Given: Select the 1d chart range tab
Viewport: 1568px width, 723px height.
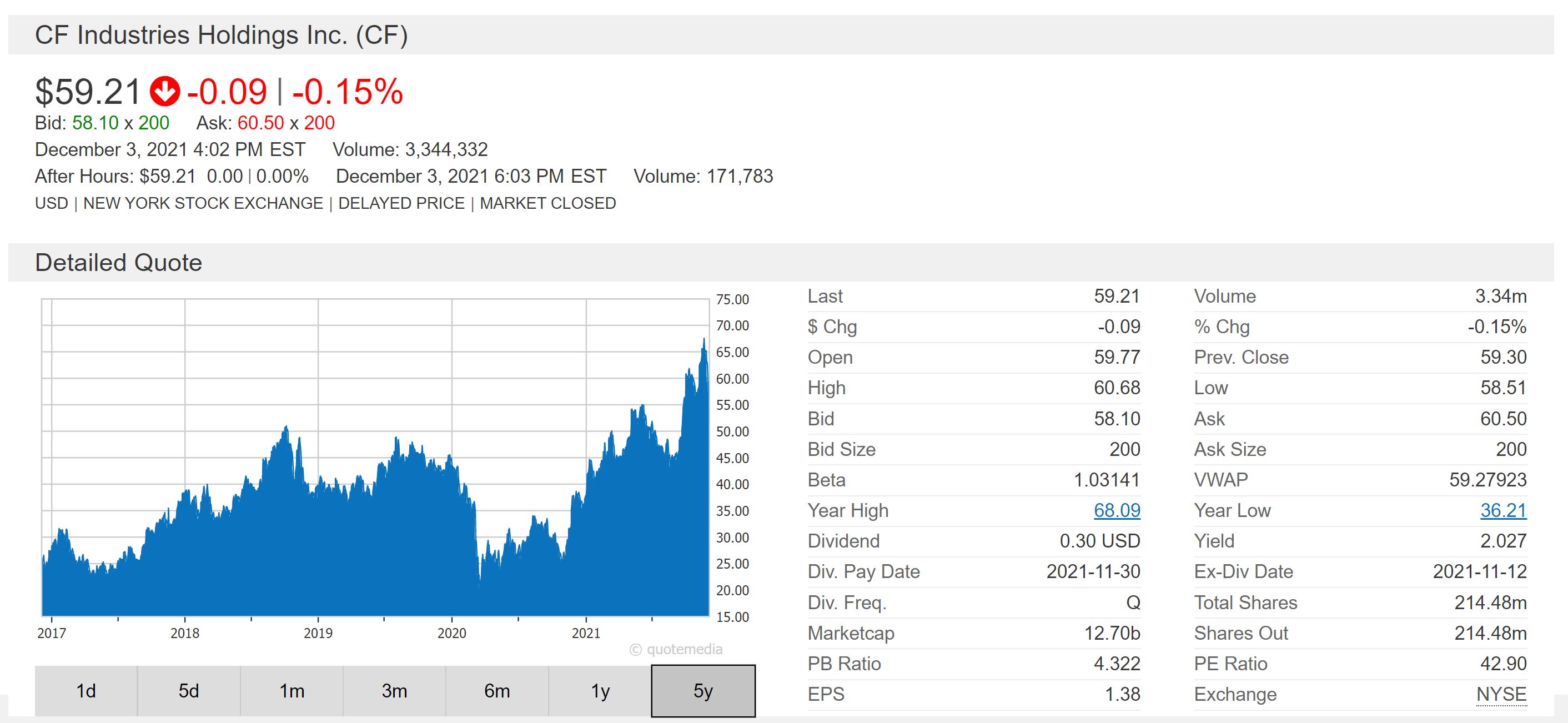Looking at the screenshot, I should (x=86, y=691).
